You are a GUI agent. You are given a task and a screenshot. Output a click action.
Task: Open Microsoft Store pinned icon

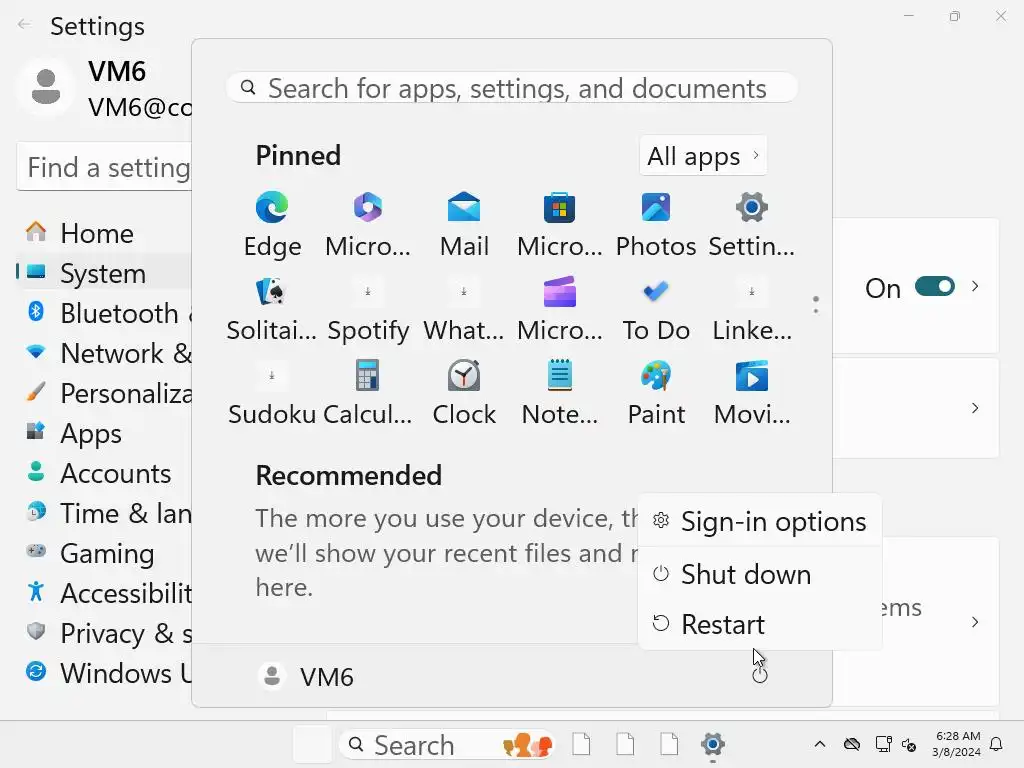[x=560, y=225]
